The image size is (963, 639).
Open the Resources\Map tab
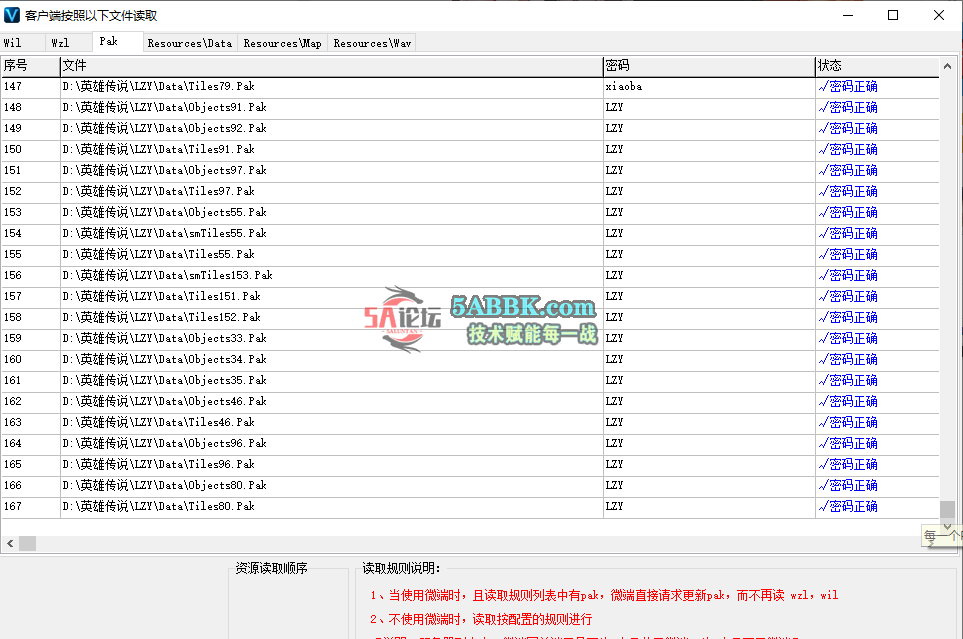click(x=283, y=43)
